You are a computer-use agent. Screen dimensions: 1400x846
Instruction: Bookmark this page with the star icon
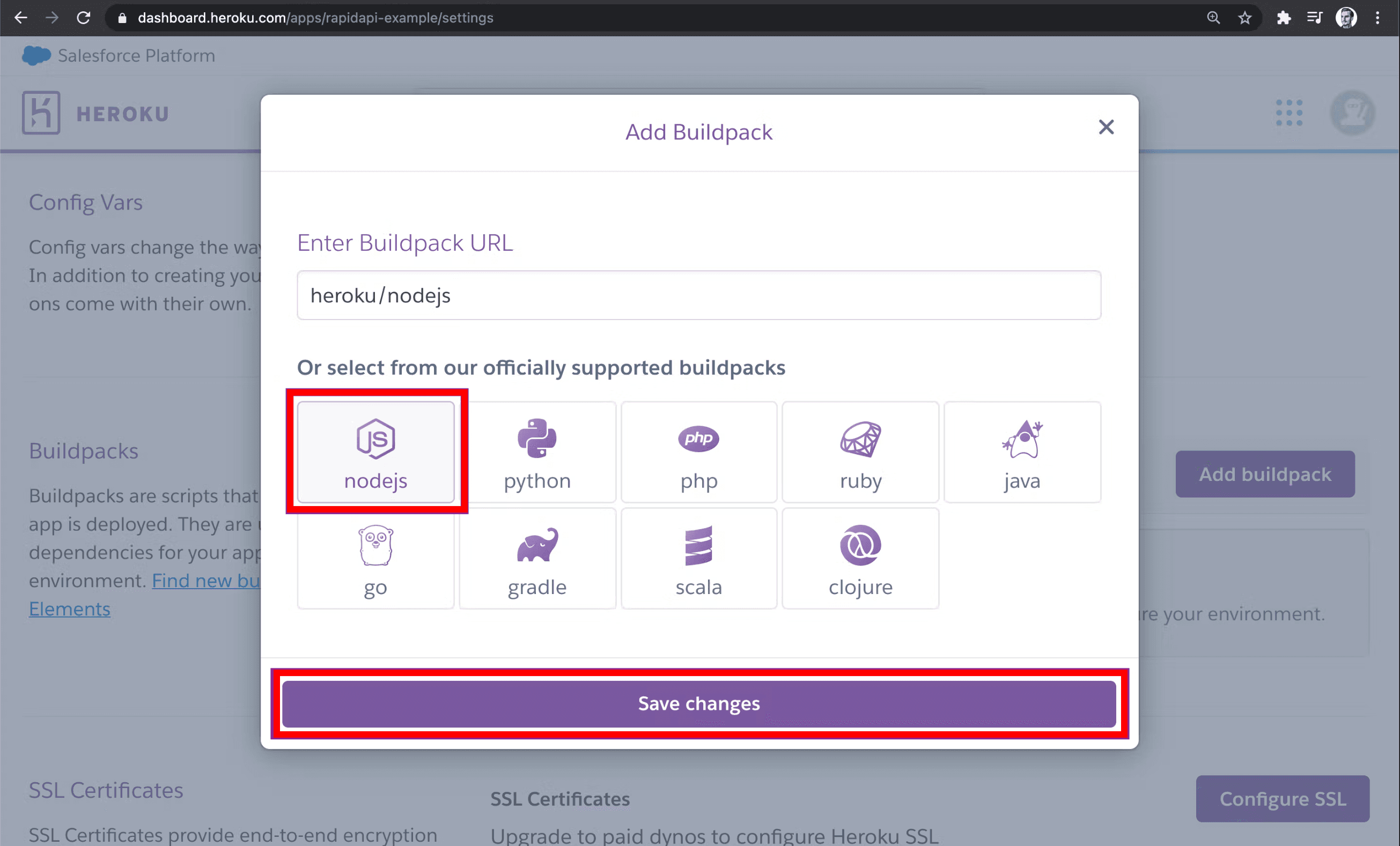click(1245, 18)
